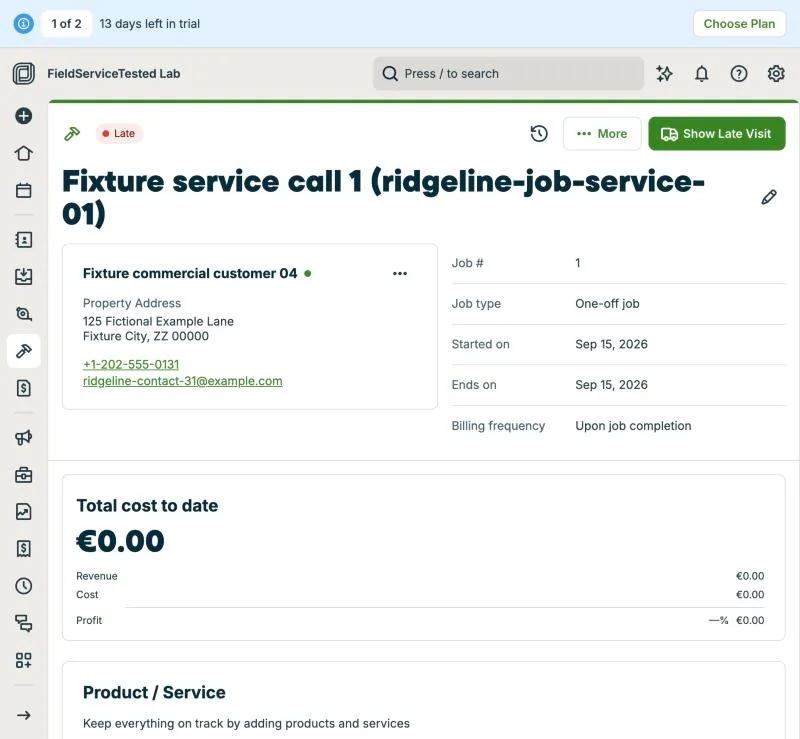Open Invoices dollar document icon
The width and height of the screenshot is (800, 739).
pos(23,388)
